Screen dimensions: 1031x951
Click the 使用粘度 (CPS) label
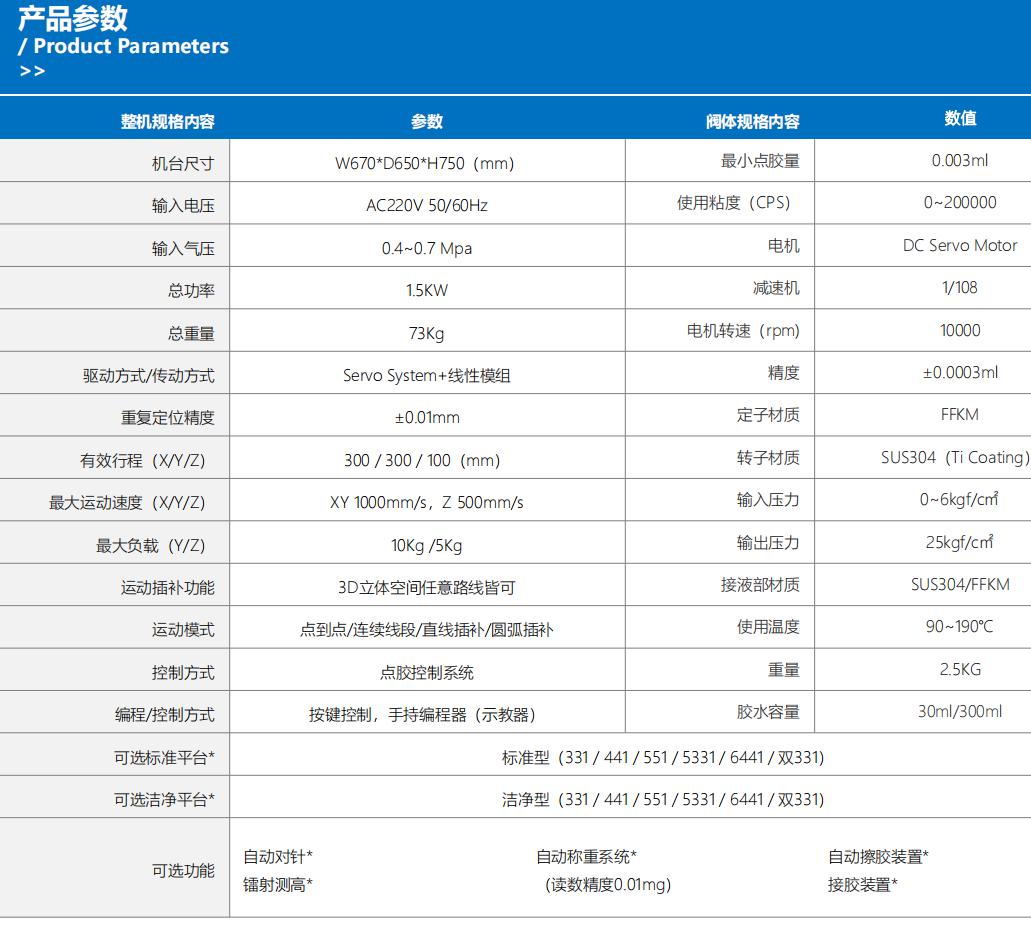tap(734, 203)
